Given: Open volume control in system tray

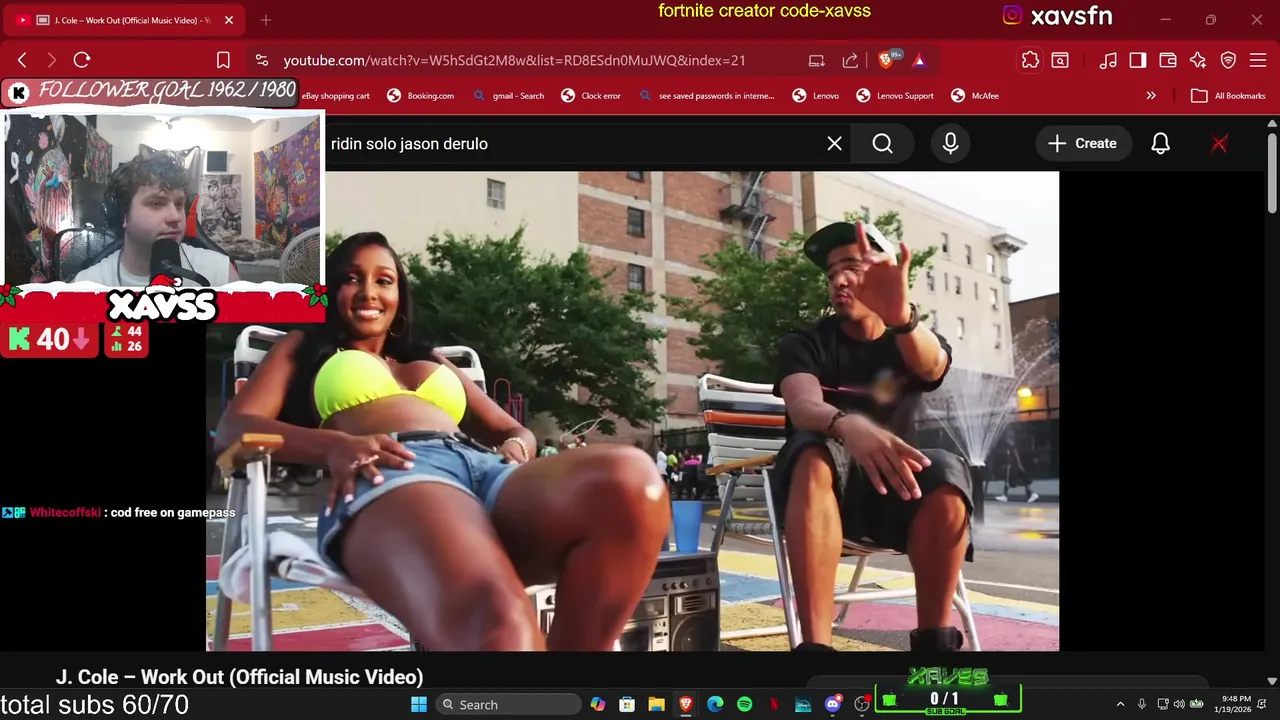Looking at the screenshot, I should point(1179,705).
